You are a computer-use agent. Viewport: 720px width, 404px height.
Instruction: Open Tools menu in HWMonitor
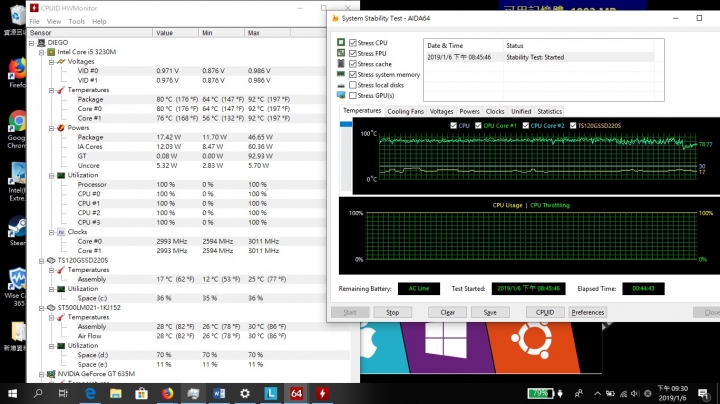(x=77, y=21)
